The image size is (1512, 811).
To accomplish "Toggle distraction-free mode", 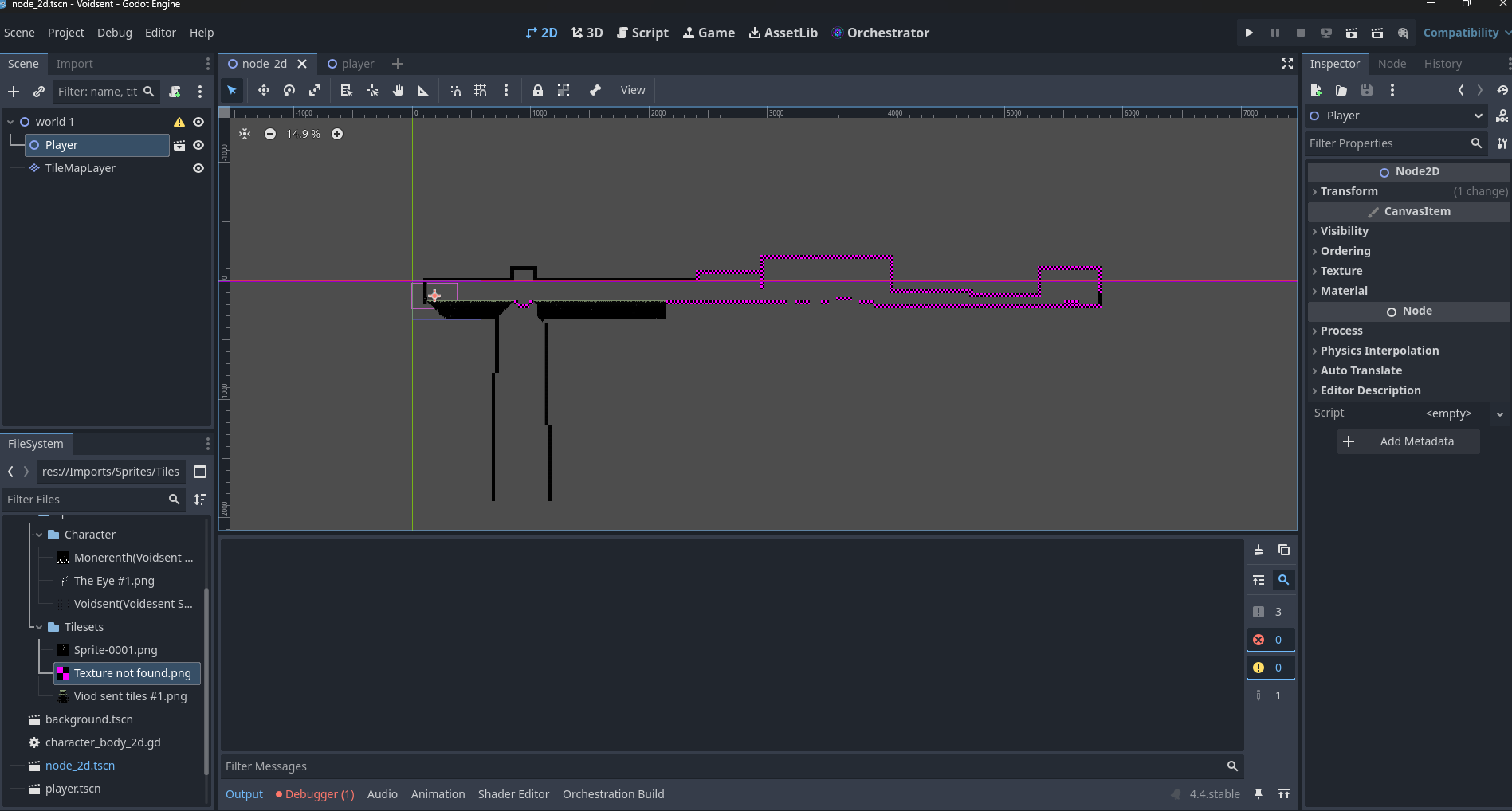I will tap(1287, 64).
